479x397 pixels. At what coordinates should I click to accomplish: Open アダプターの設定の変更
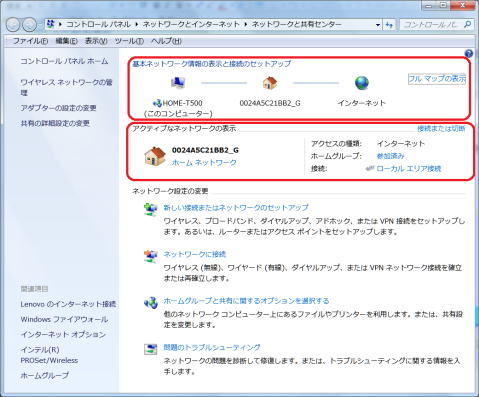tap(58, 108)
